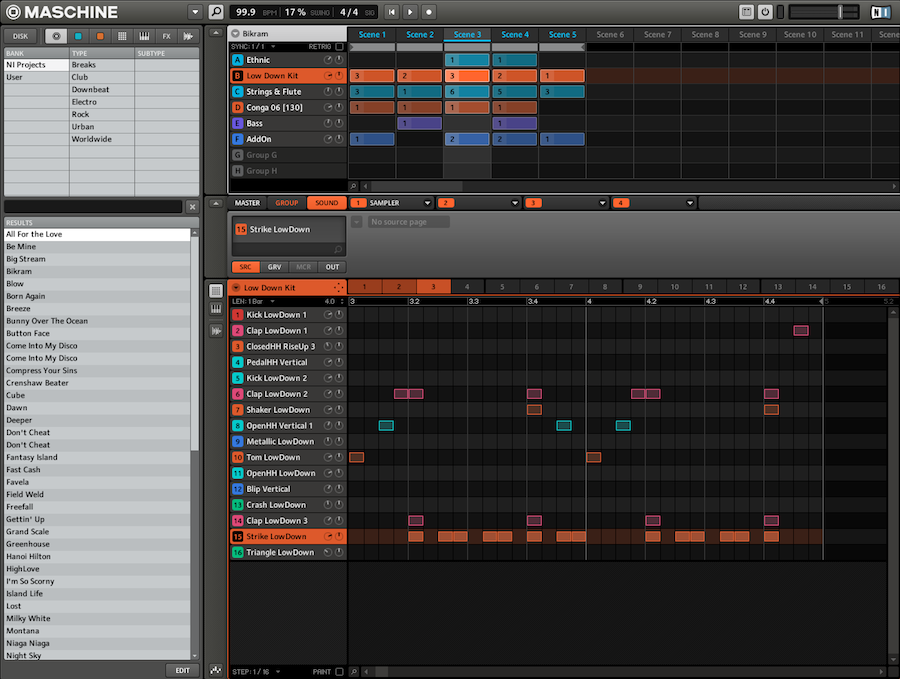Open the module slot 2 dropdown

click(x=515, y=203)
